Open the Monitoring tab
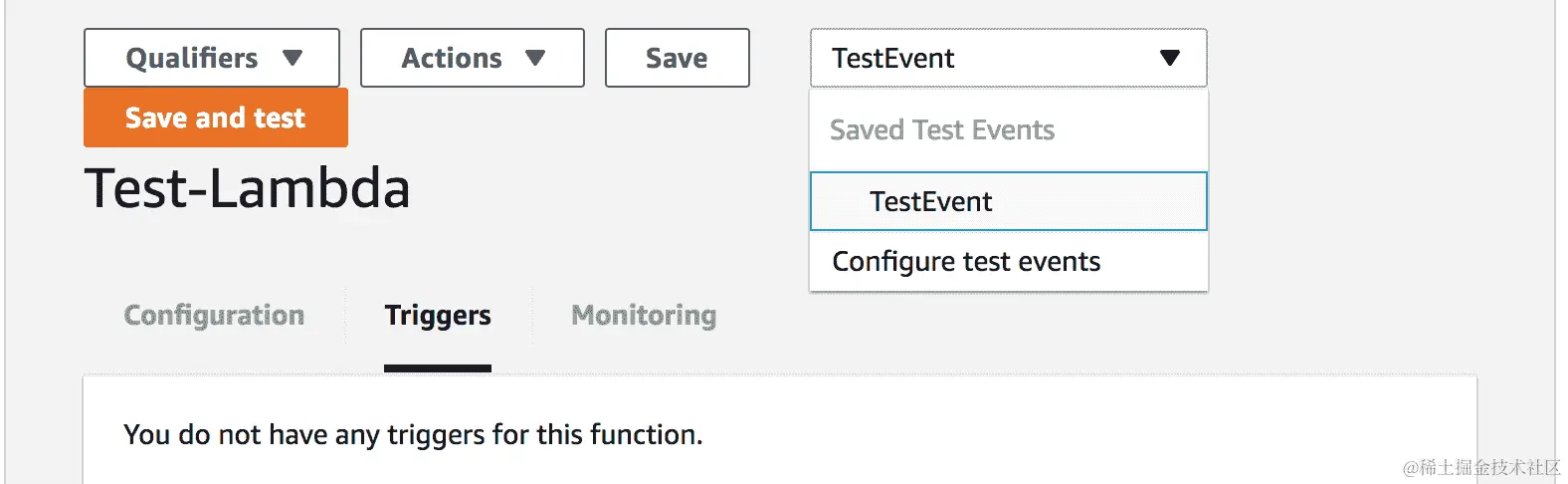1568x484 pixels. [x=644, y=315]
